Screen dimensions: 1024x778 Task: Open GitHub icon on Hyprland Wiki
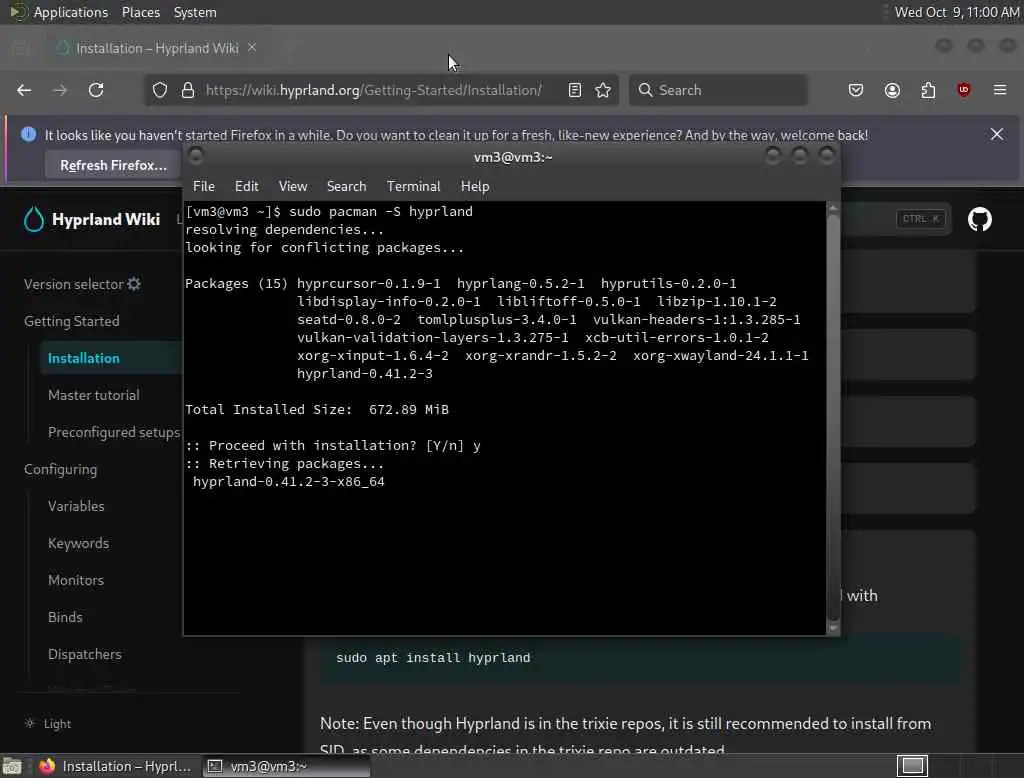pyautogui.click(x=980, y=219)
